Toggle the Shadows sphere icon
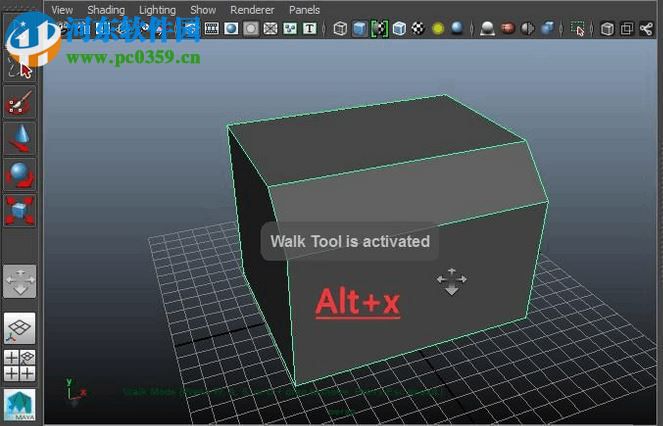Image resolution: width=663 pixels, height=426 pixels. click(x=458, y=28)
